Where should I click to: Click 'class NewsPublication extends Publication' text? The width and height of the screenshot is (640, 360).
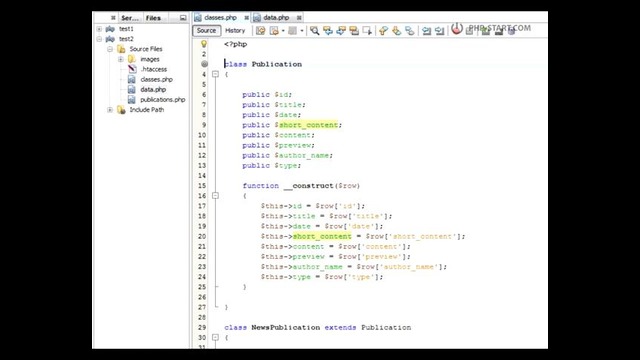coord(318,327)
